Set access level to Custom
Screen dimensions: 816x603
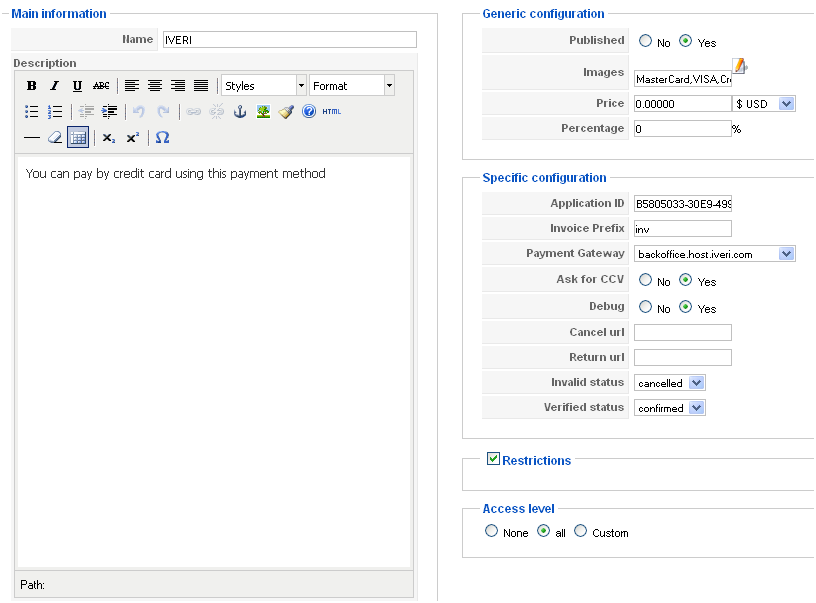[581, 531]
